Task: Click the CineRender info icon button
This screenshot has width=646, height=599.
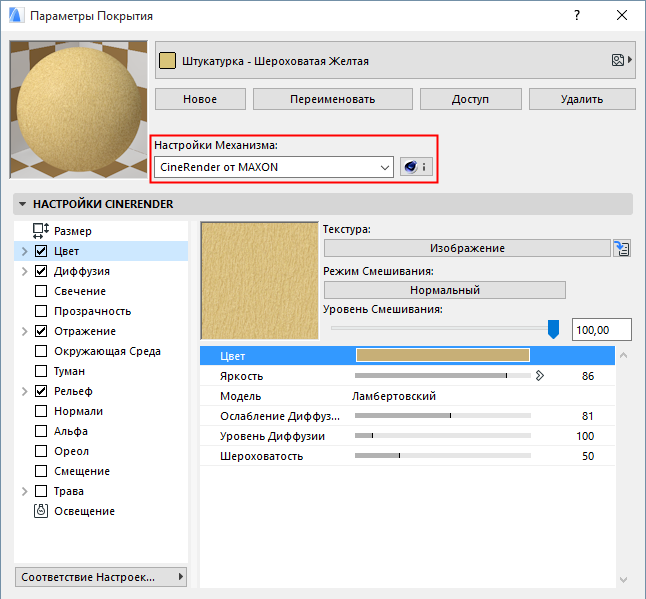Action: pyautogui.click(x=416, y=167)
